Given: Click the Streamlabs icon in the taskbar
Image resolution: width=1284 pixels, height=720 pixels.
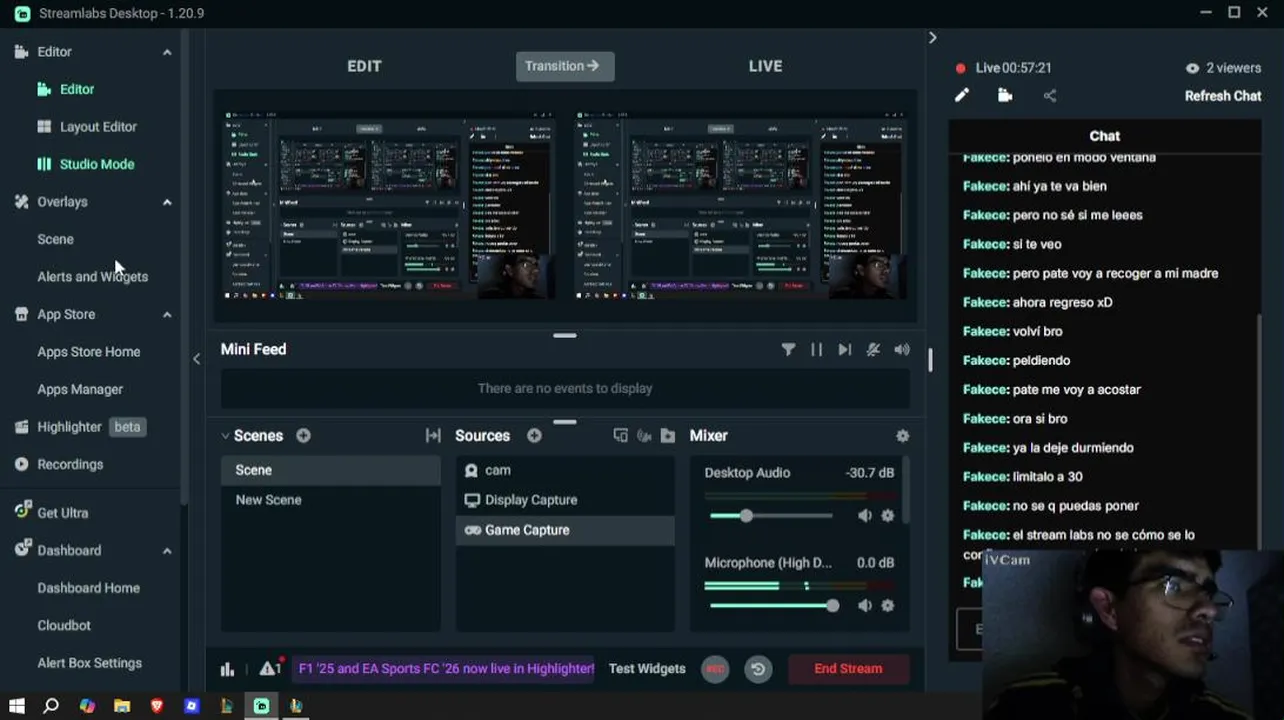Looking at the screenshot, I should click(x=261, y=706).
